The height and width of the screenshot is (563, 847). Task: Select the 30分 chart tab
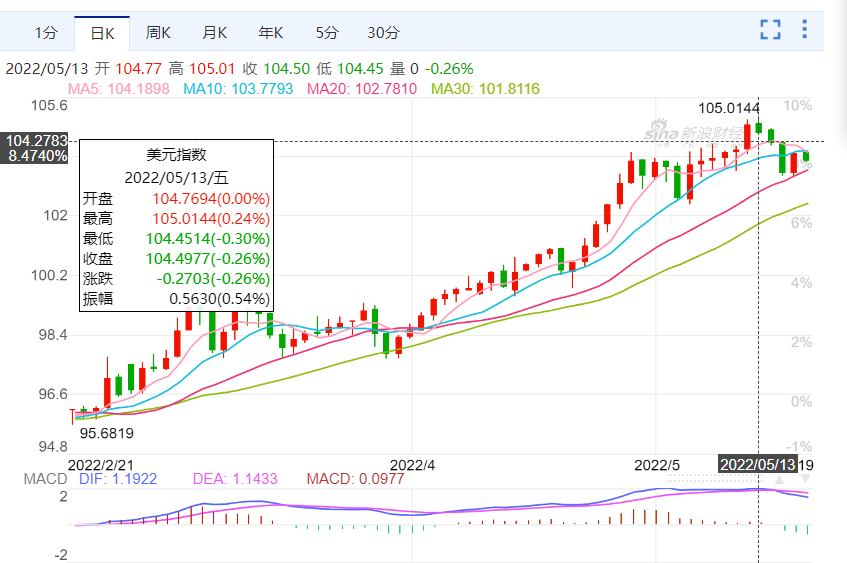[x=383, y=33]
